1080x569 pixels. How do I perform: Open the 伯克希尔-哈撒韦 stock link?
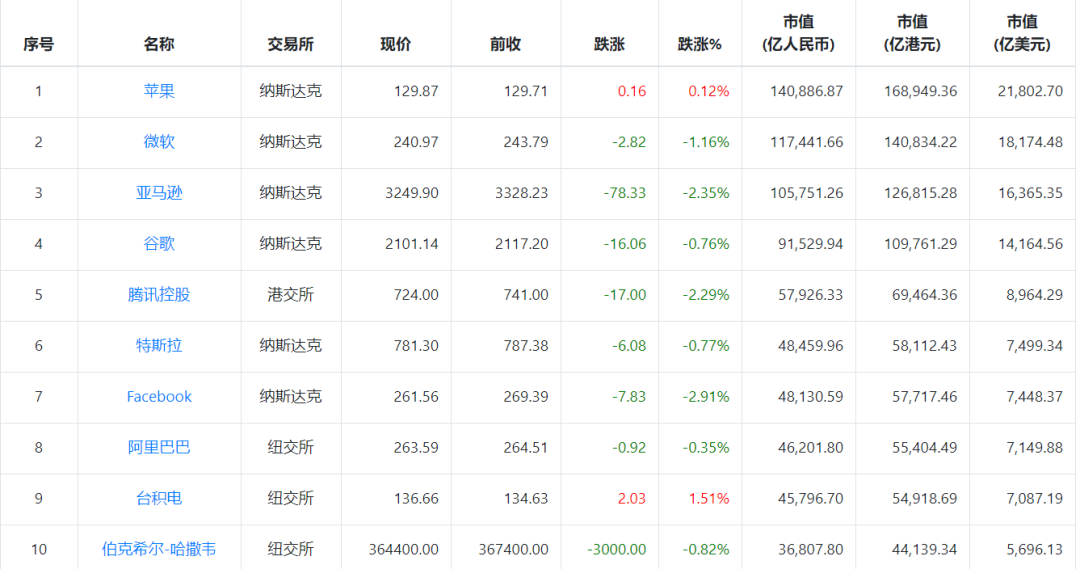[x=159, y=550]
